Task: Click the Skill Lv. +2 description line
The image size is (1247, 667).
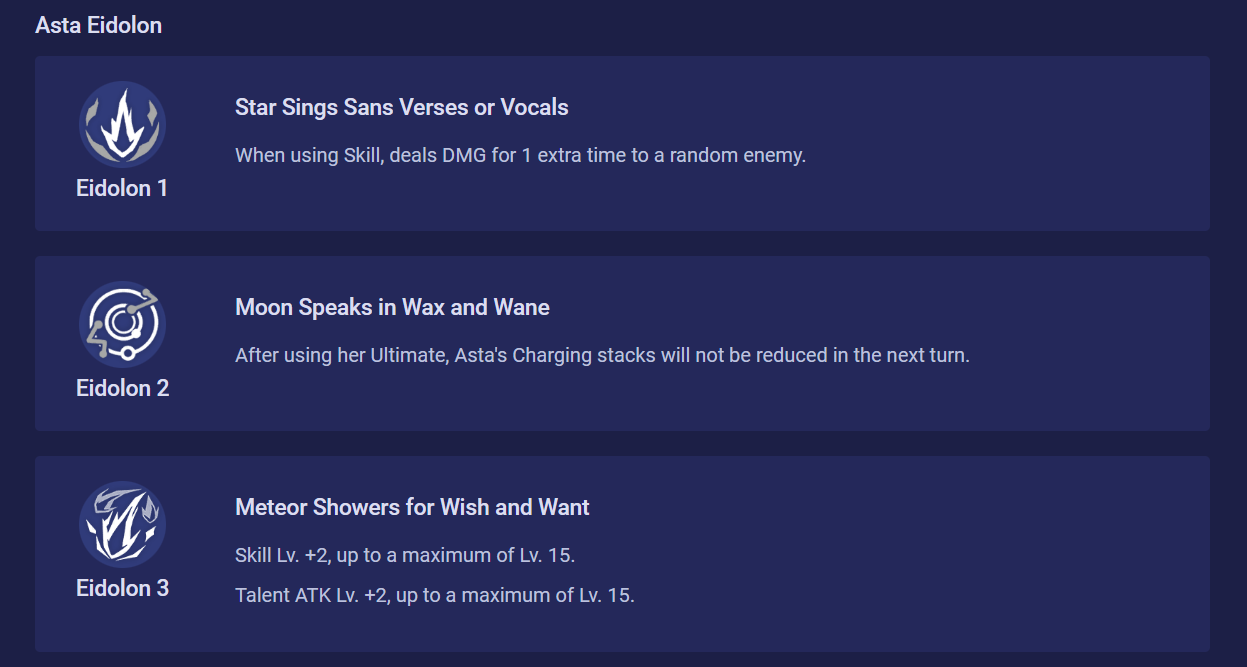Action: pos(405,555)
